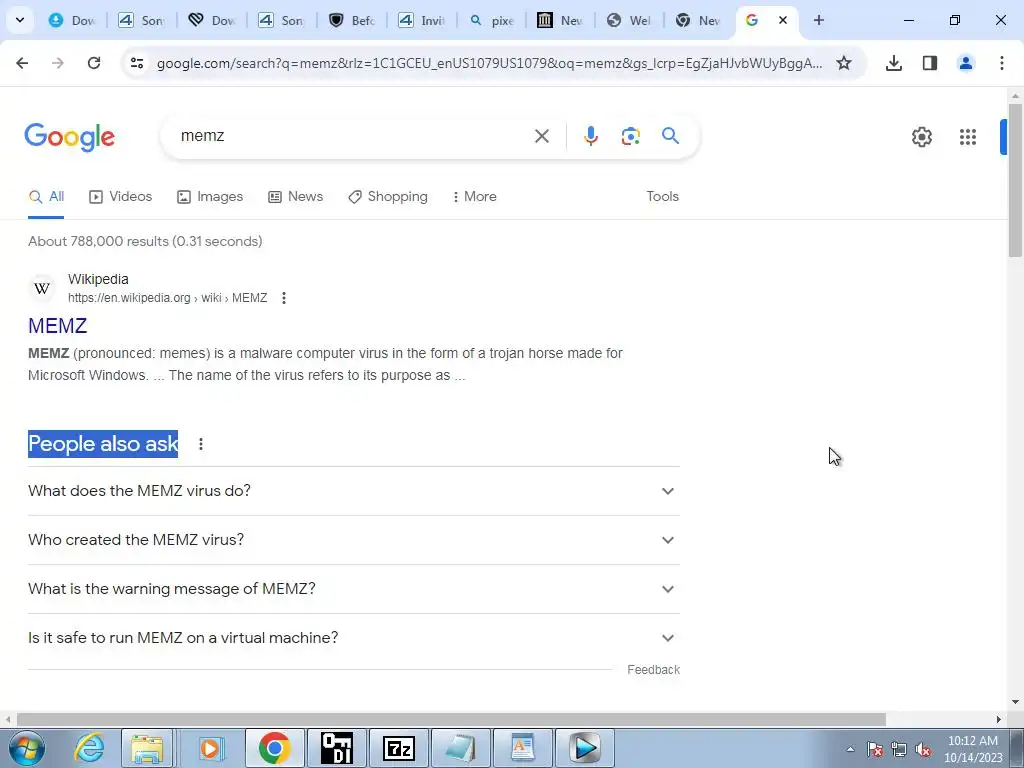
Task: Clear the search box with the X
Action: (542, 136)
